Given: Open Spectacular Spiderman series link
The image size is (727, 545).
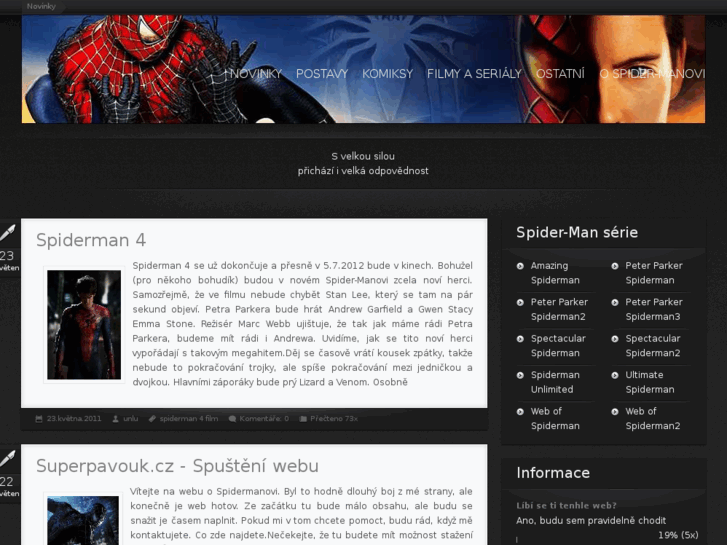Looking at the screenshot, I should (558, 346).
